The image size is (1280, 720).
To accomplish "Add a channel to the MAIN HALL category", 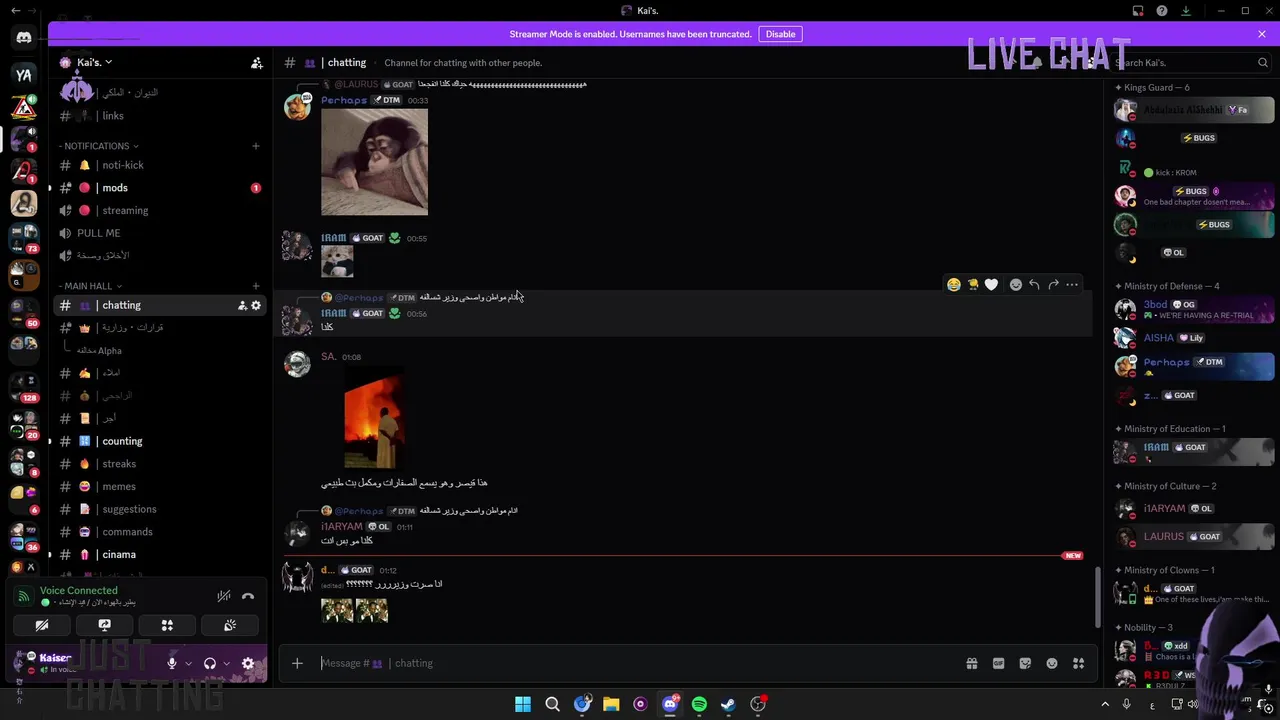I will coord(255,286).
